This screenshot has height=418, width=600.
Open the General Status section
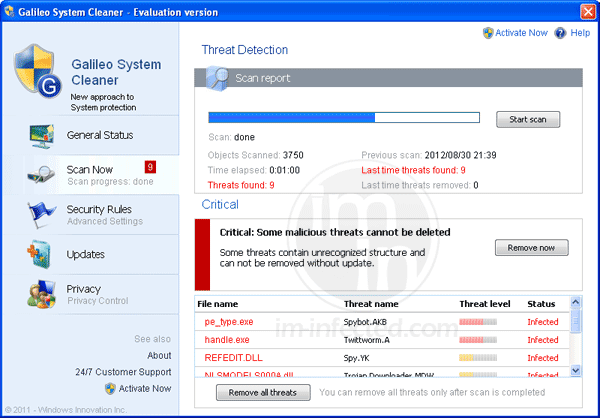click(x=91, y=135)
